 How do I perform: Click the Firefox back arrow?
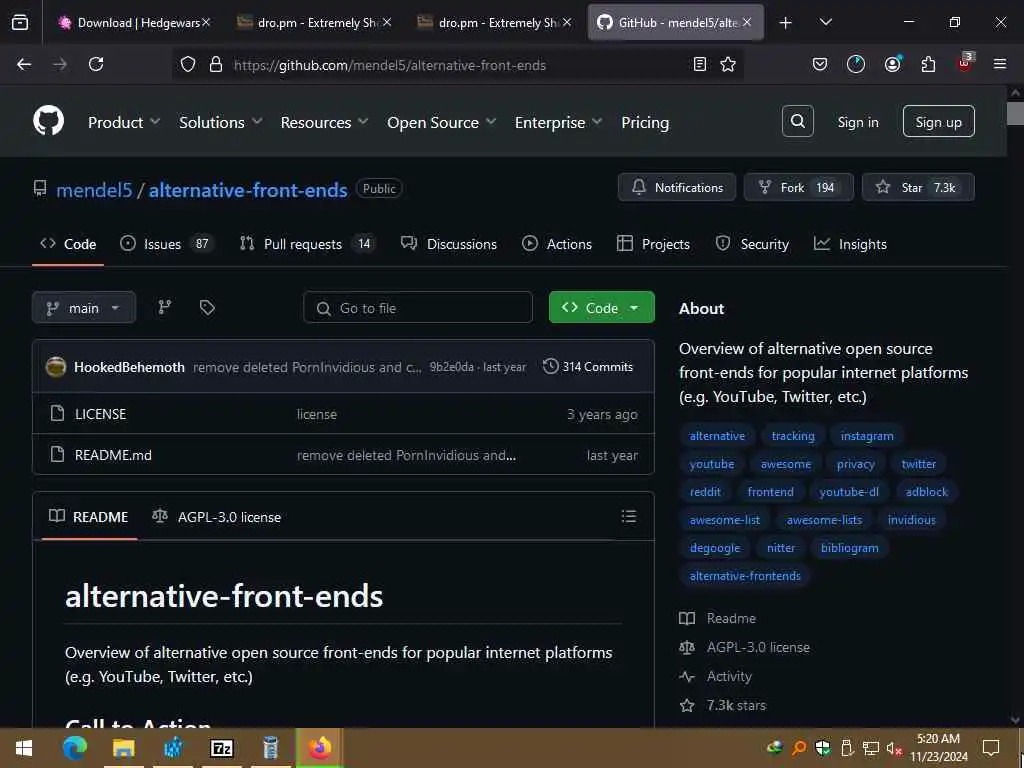click(x=24, y=64)
